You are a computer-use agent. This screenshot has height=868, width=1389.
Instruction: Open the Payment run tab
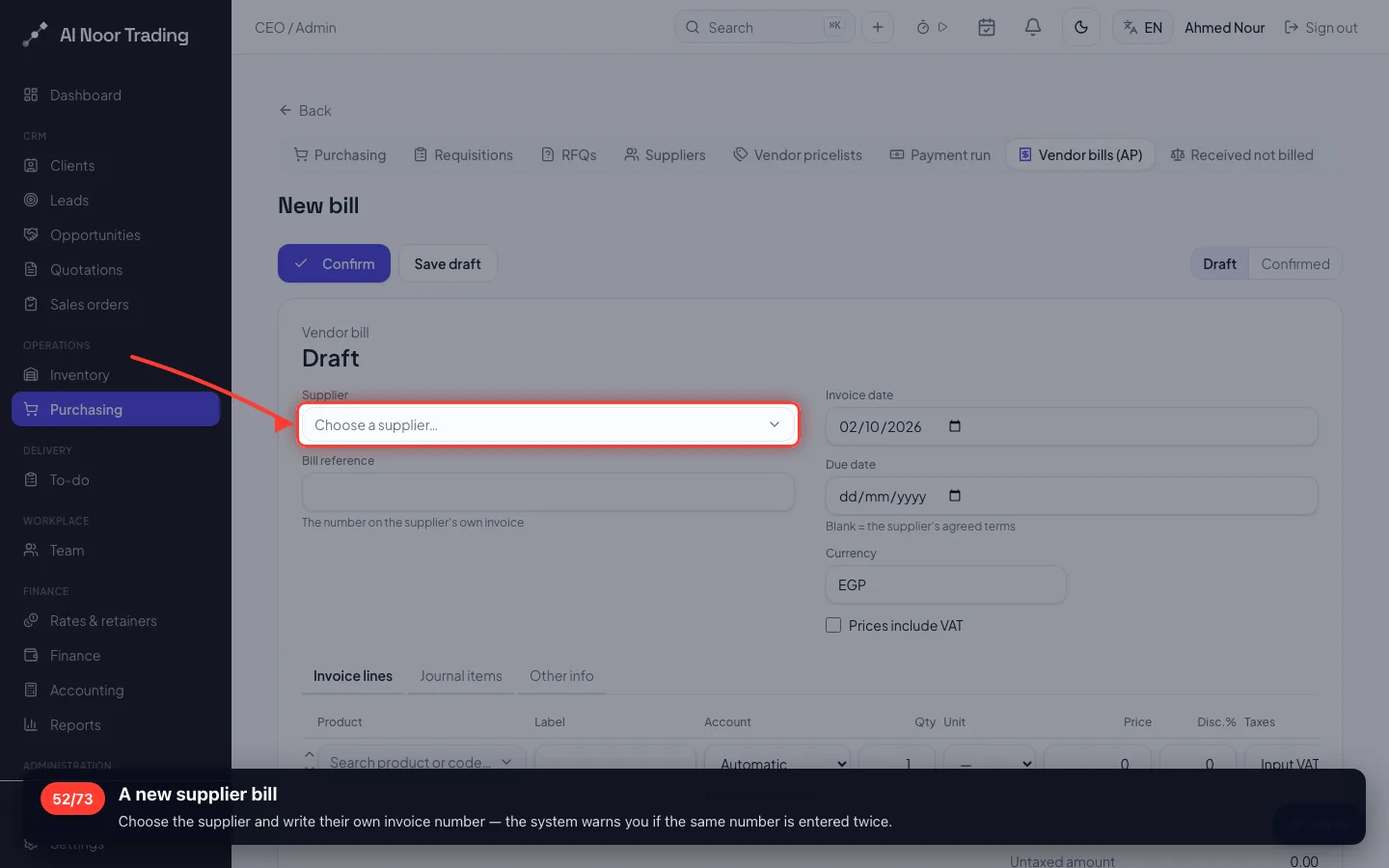pyautogui.click(x=940, y=155)
